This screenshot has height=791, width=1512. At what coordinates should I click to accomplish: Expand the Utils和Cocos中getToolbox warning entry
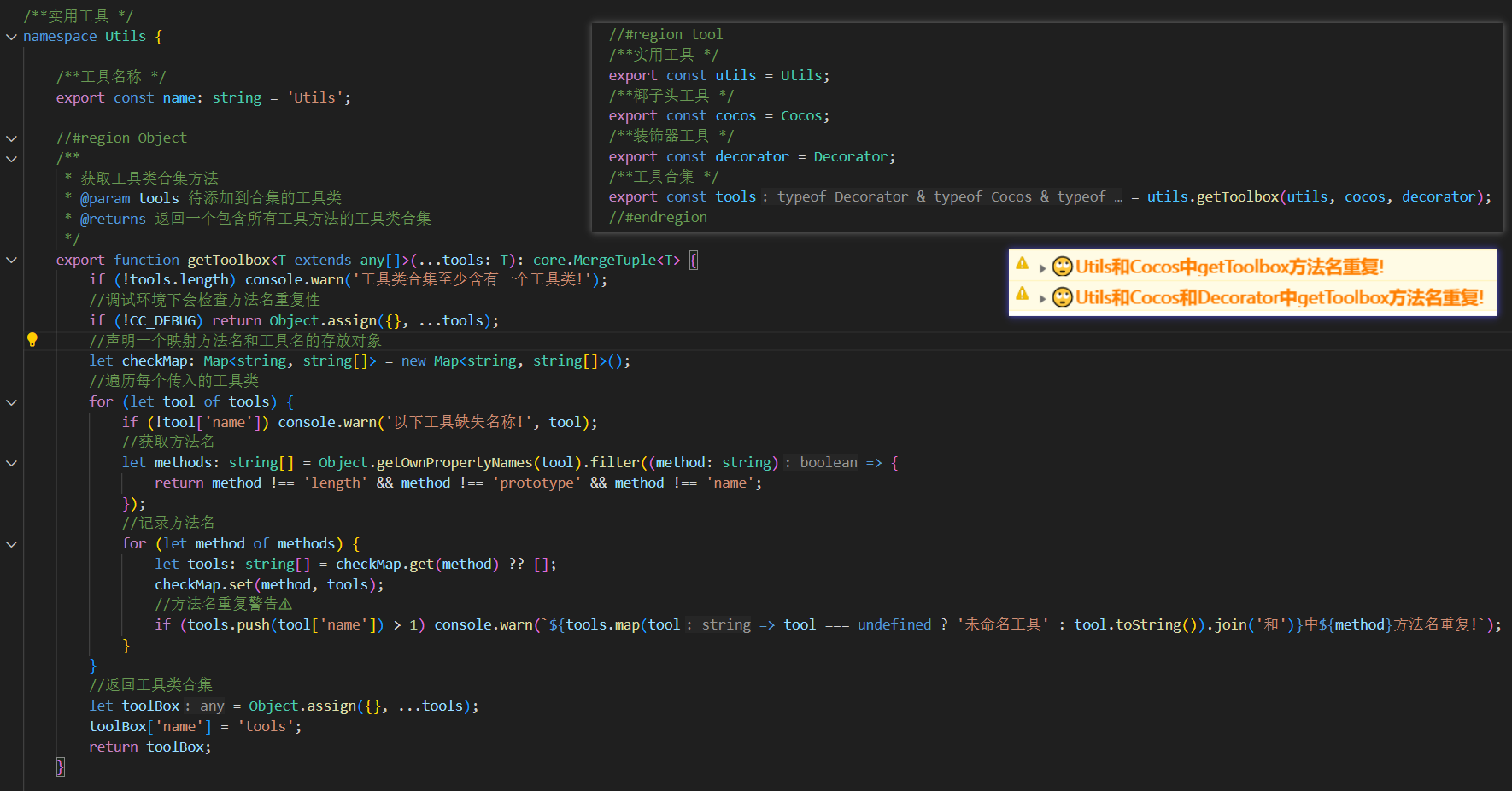(x=1042, y=267)
